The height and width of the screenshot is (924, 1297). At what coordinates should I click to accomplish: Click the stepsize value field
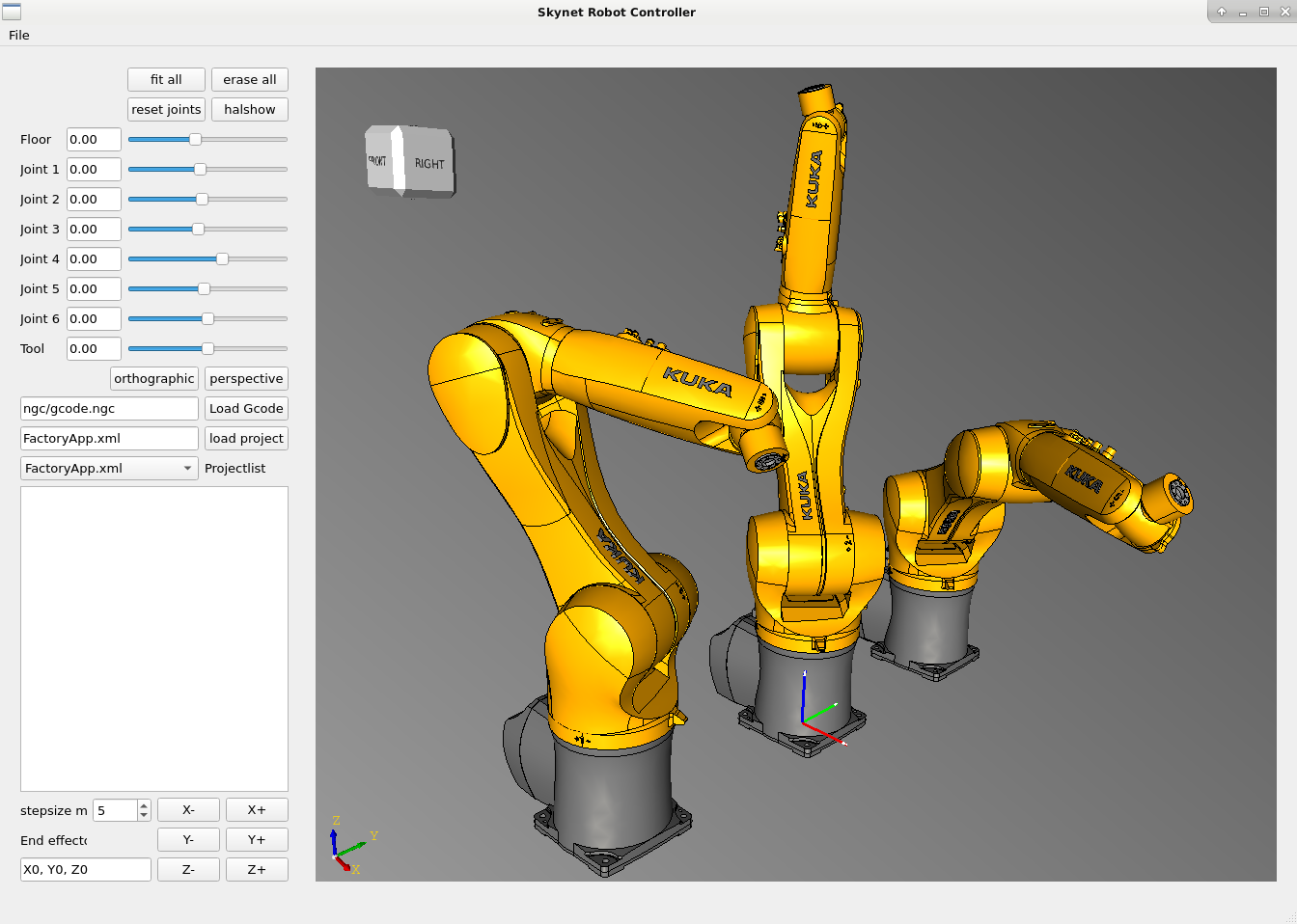click(x=115, y=810)
